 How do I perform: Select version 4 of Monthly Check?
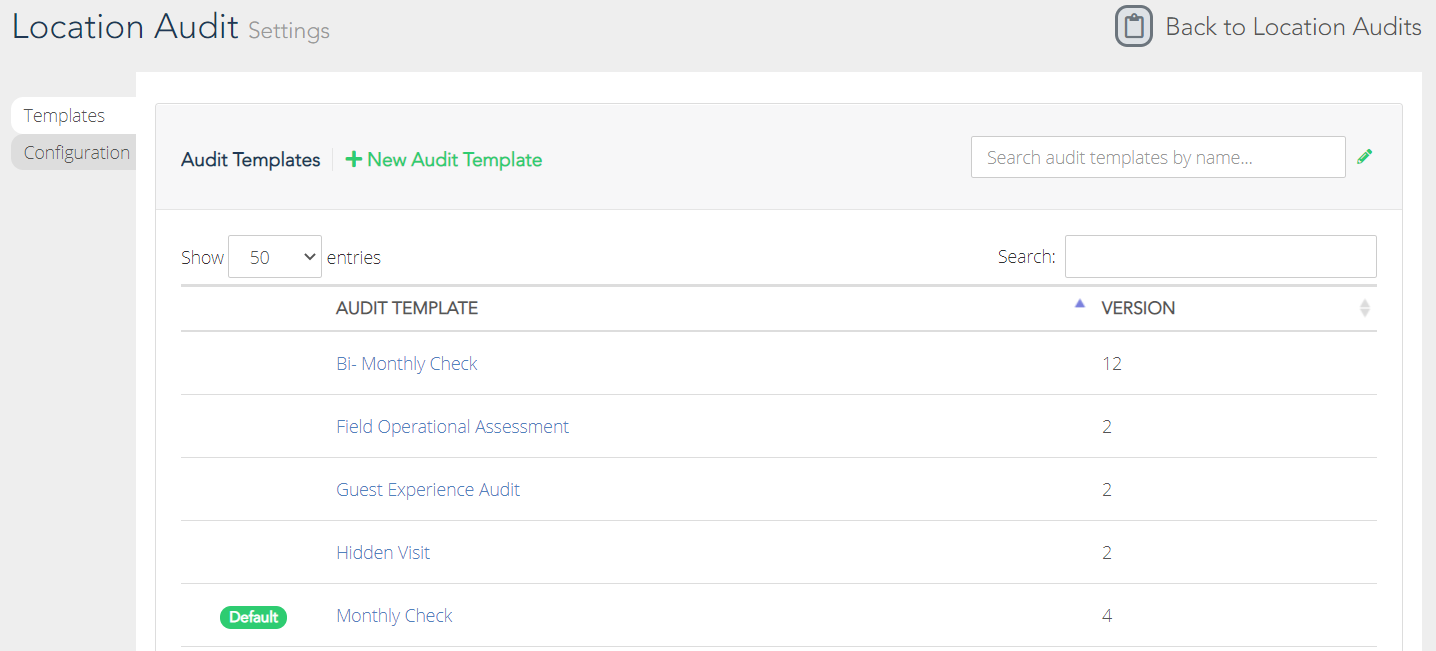(1107, 616)
